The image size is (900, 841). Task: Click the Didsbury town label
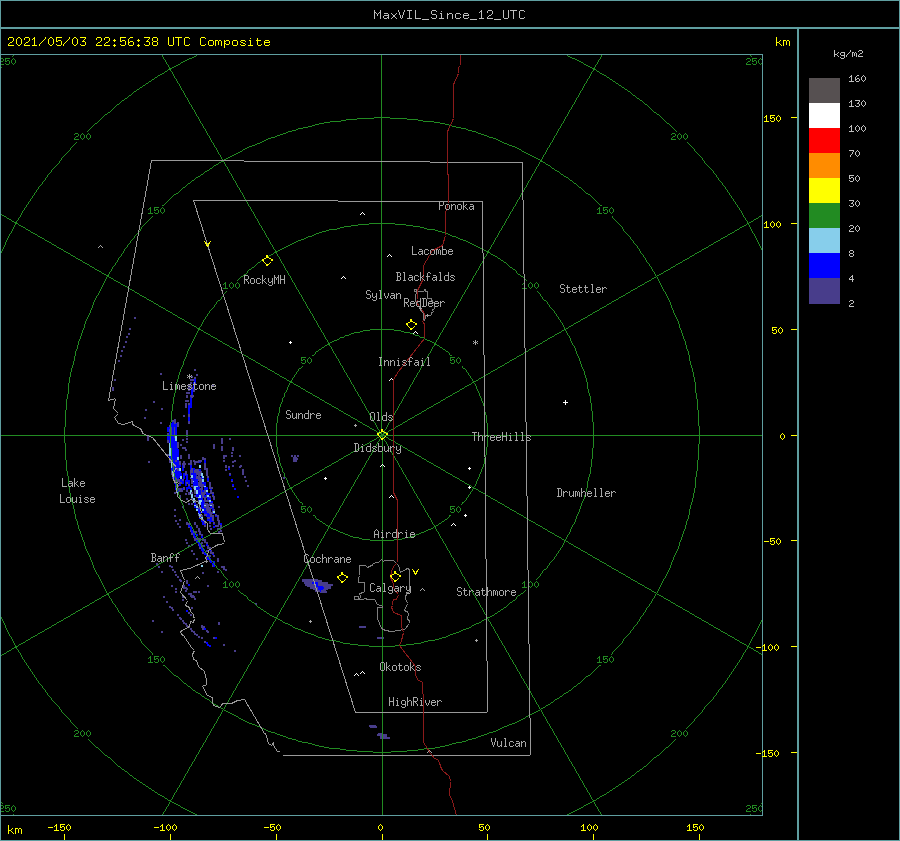(x=377, y=448)
